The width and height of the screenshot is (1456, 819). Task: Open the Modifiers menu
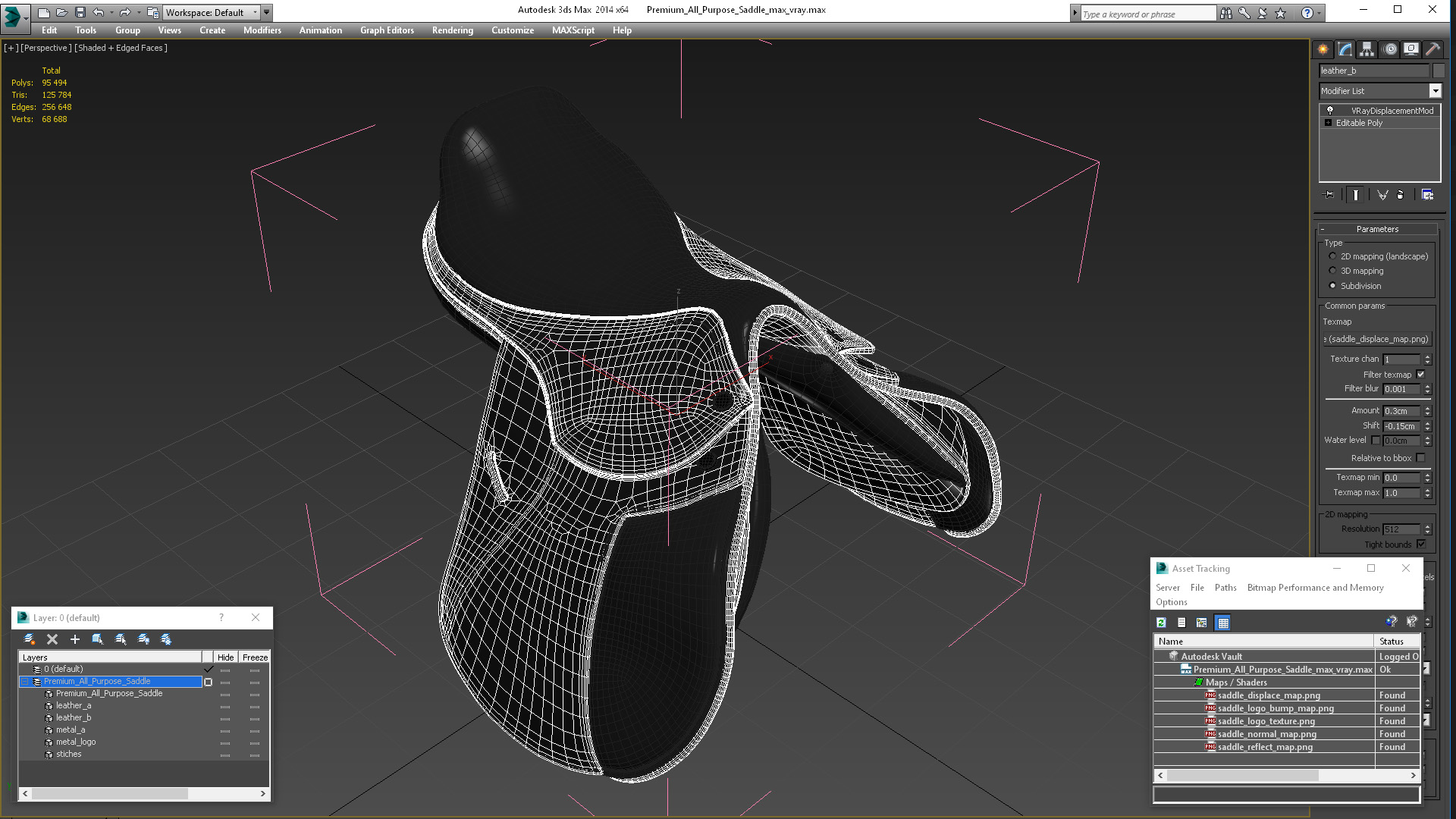click(x=262, y=30)
